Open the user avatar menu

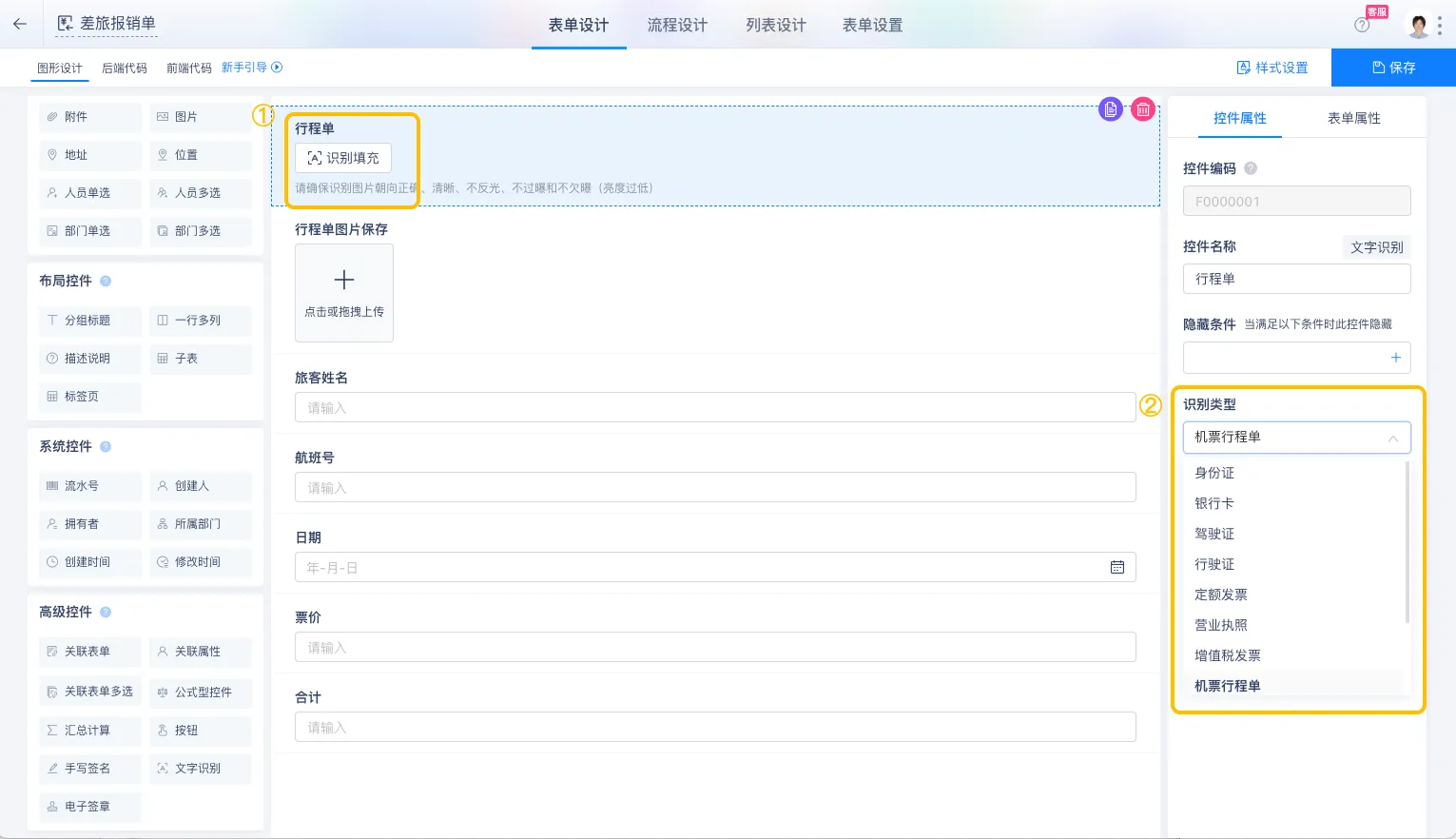point(1418,25)
